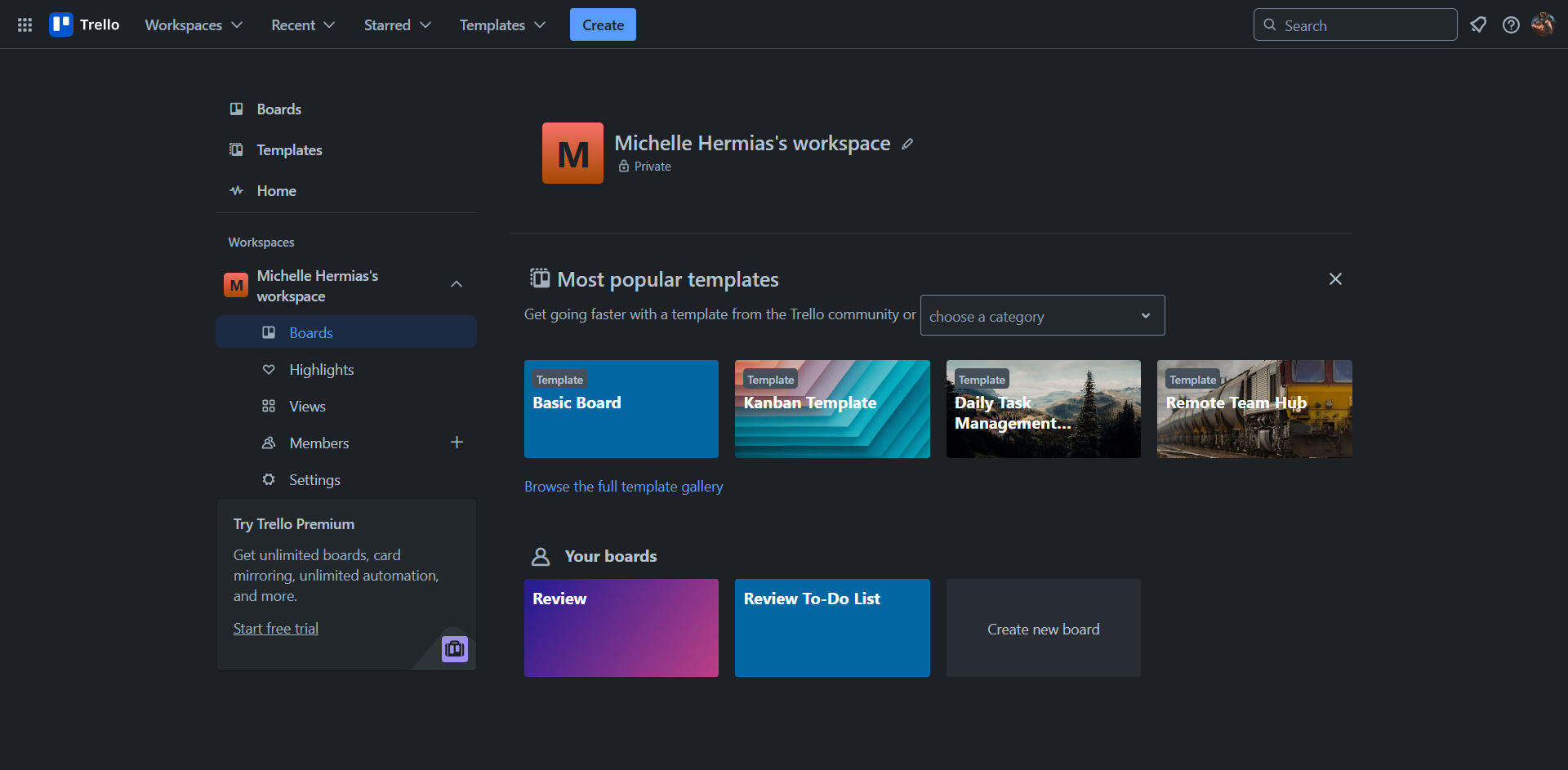Click the edit workspace pencil icon
This screenshot has height=770, width=1568.
click(x=907, y=144)
